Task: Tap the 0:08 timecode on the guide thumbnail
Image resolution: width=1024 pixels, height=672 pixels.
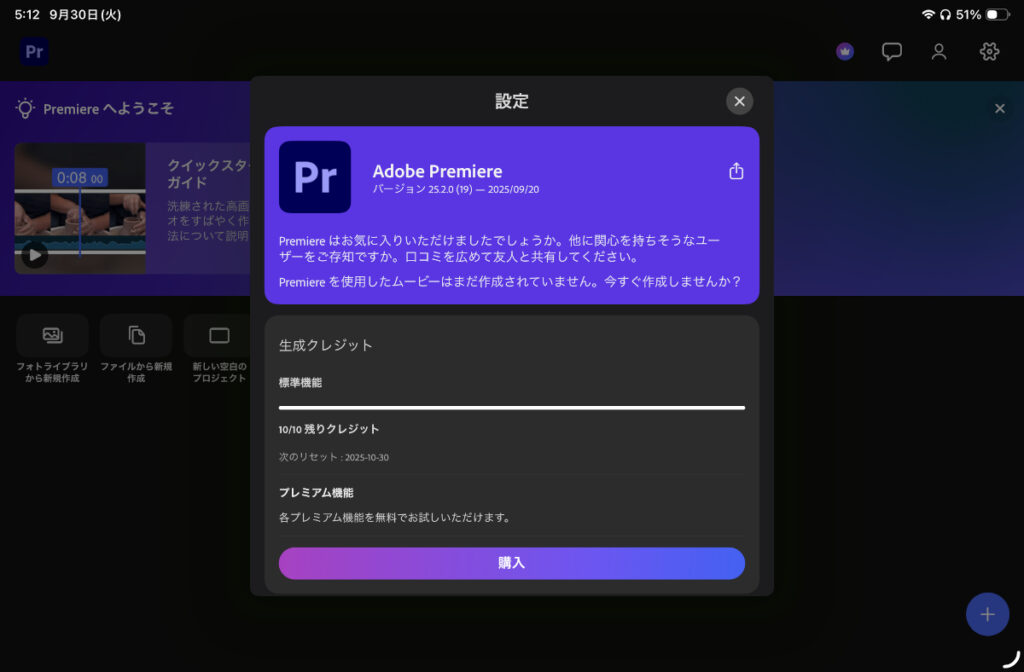Action: [x=80, y=178]
